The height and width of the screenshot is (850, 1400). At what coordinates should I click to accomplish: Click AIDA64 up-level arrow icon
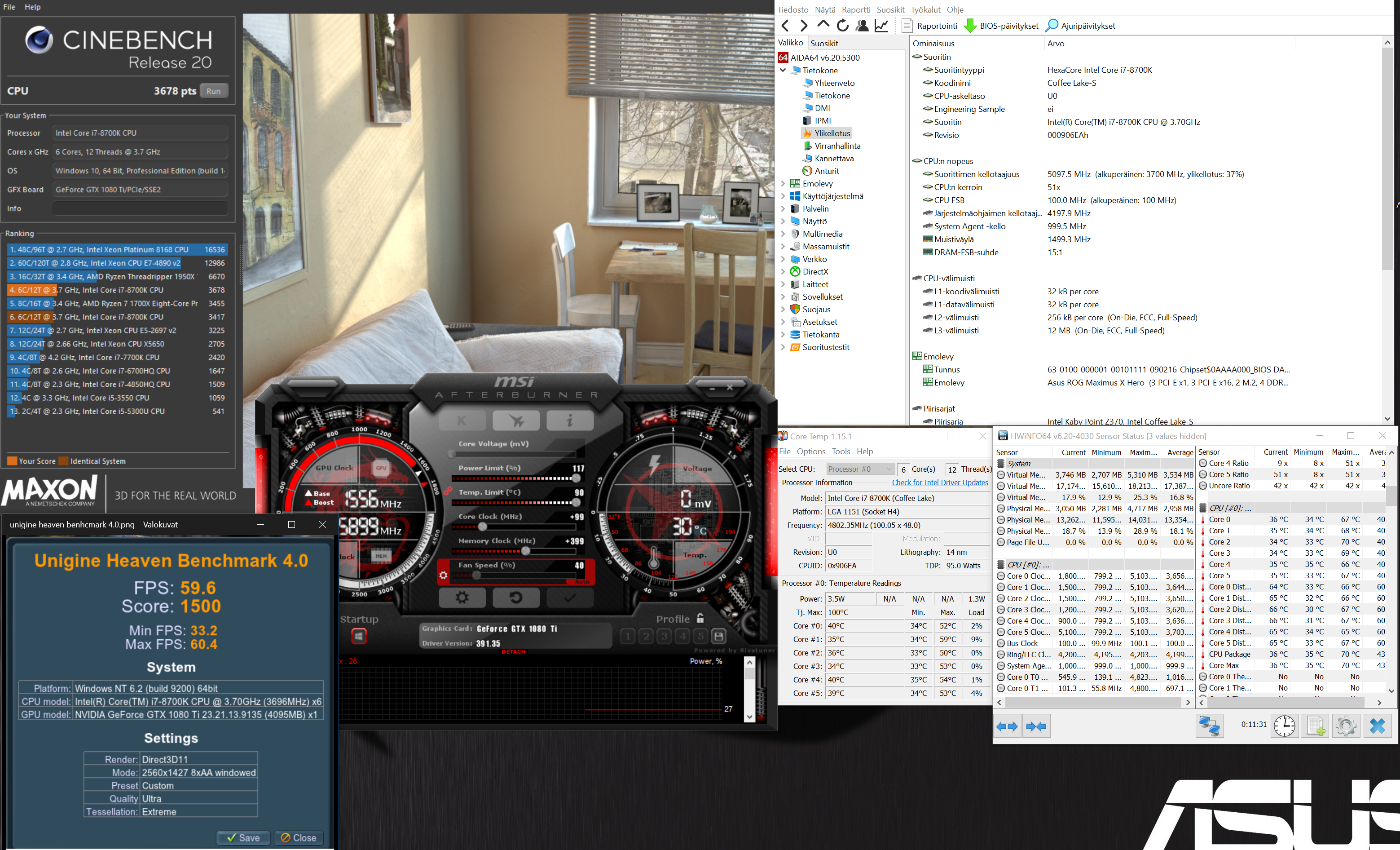[x=823, y=26]
